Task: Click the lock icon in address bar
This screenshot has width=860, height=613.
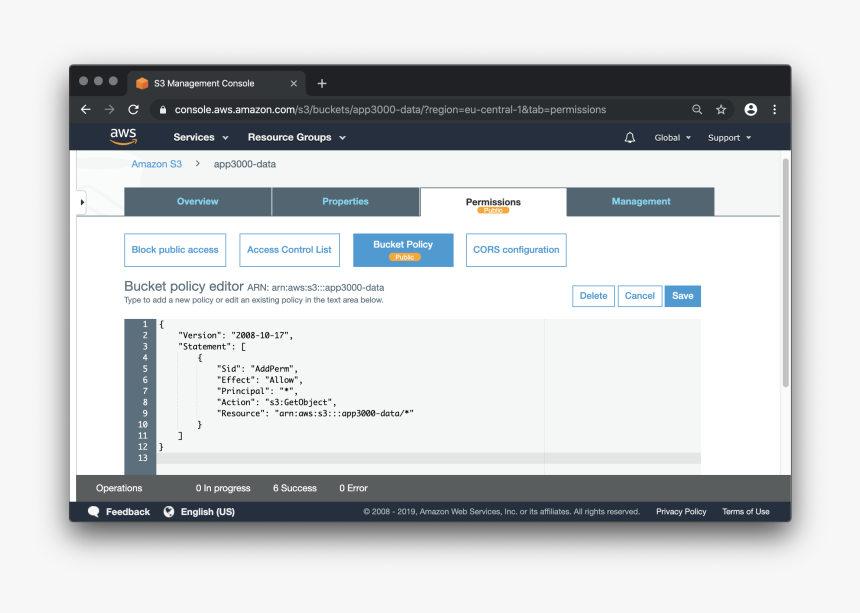Action: (x=163, y=110)
